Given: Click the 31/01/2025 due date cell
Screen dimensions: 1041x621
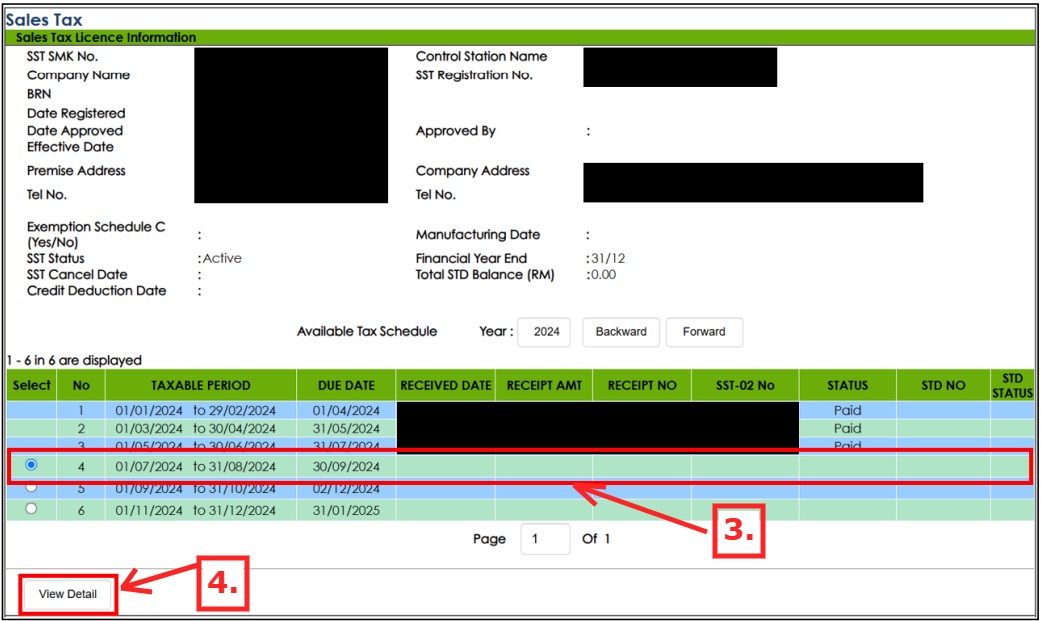Looking at the screenshot, I should point(346,510).
